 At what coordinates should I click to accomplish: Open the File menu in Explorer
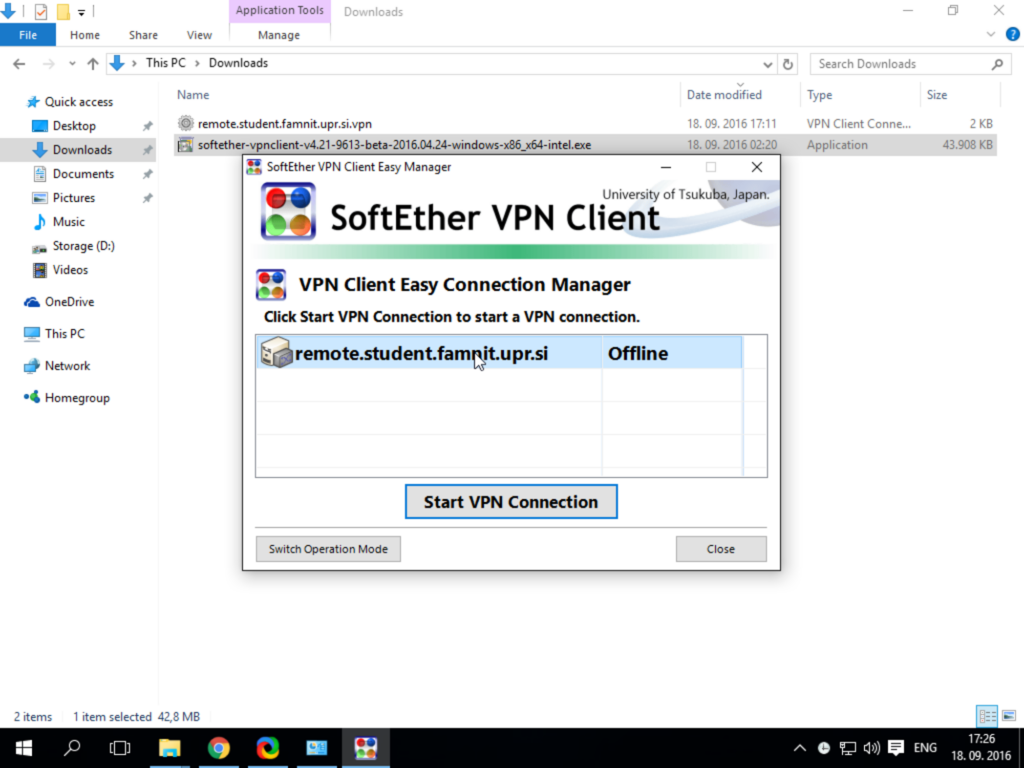(x=28, y=35)
